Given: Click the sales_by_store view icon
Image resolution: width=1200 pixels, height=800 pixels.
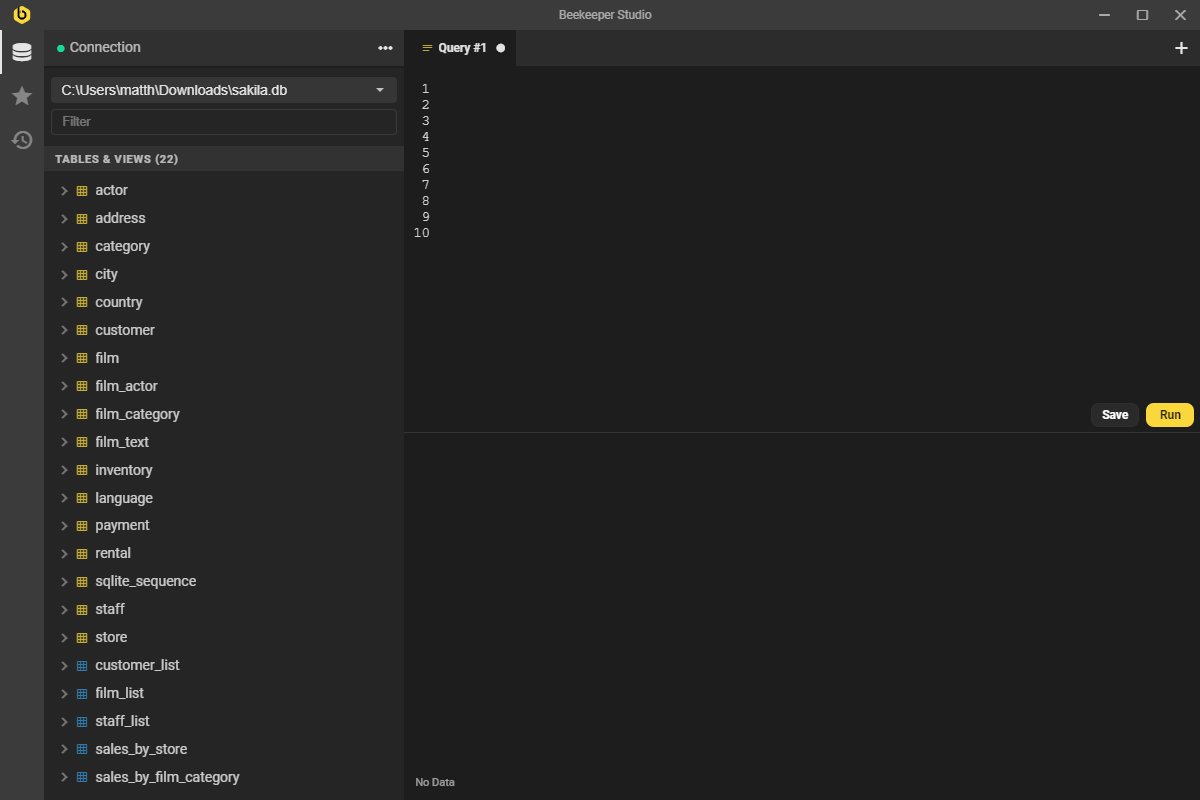Looking at the screenshot, I should [82, 750].
